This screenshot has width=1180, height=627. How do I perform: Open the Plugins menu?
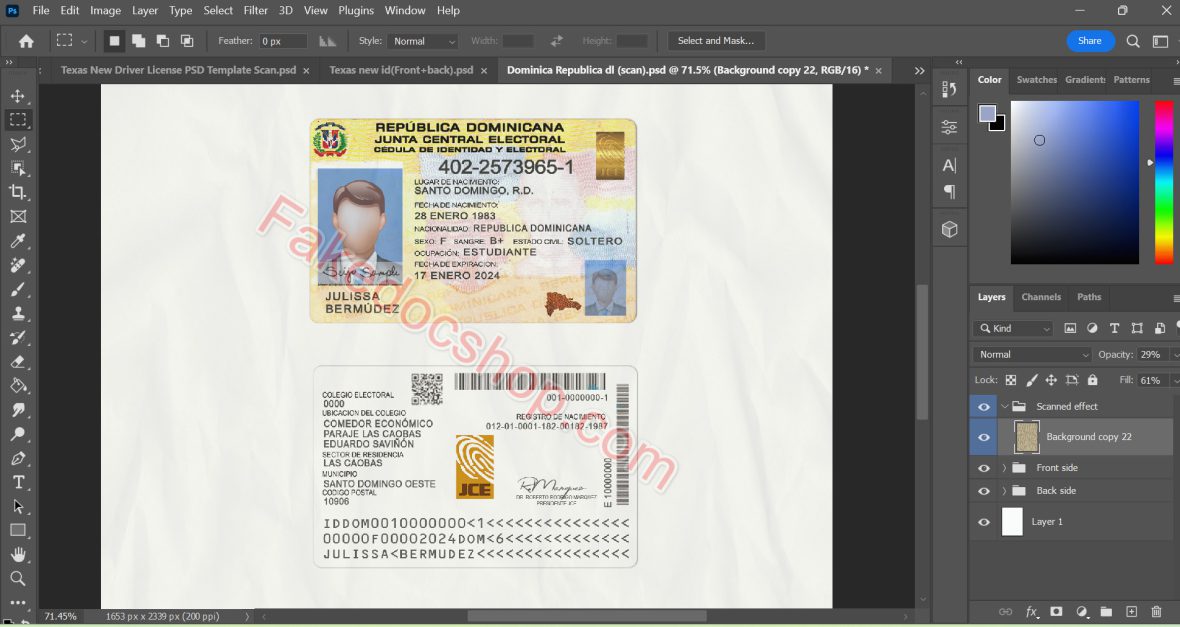pyautogui.click(x=356, y=11)
